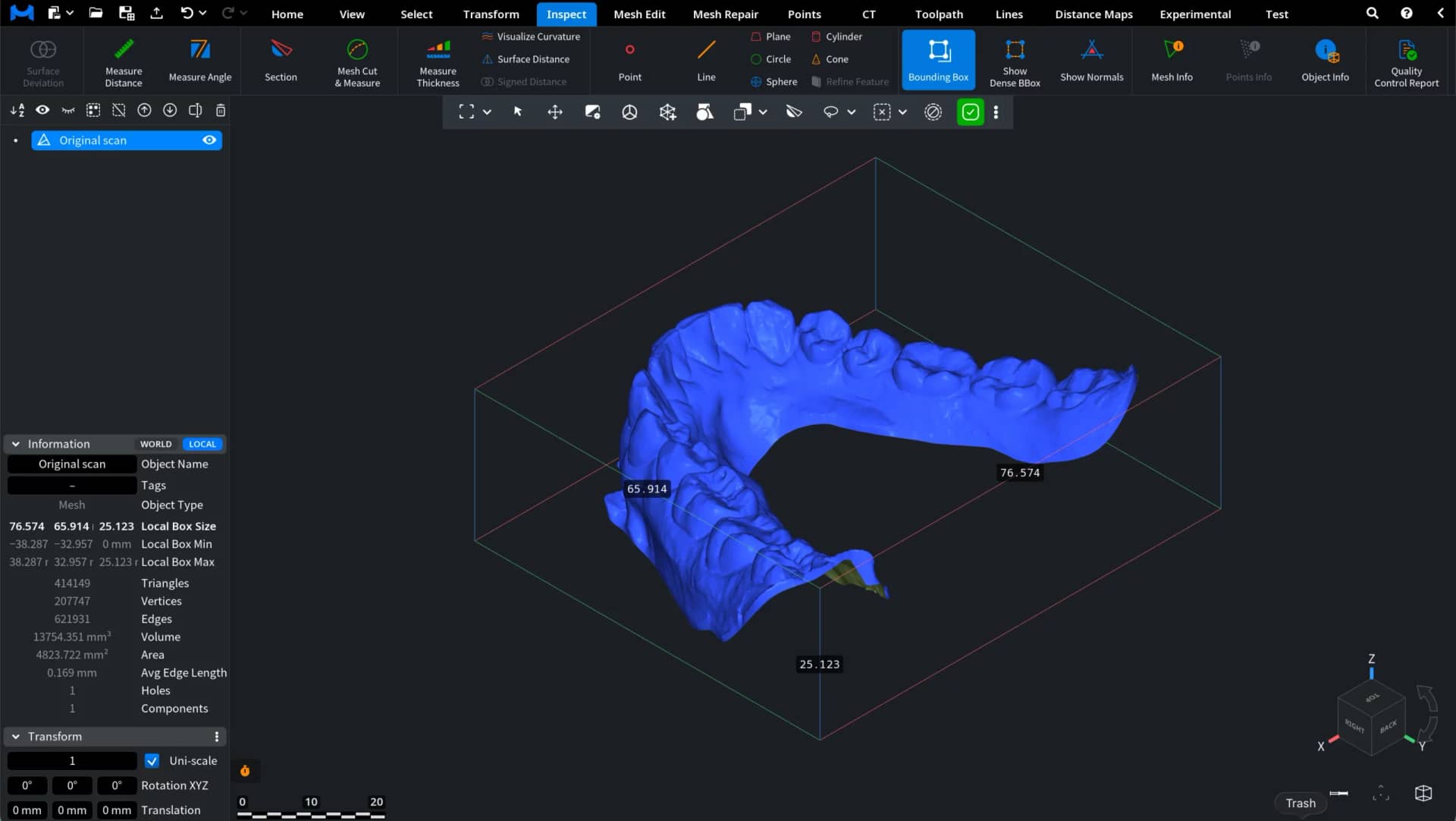Image resolution: width=1456 pixels, height=821 pixels.
Task: Show Normals on the mesh
Action: (x=1091, y=62)
